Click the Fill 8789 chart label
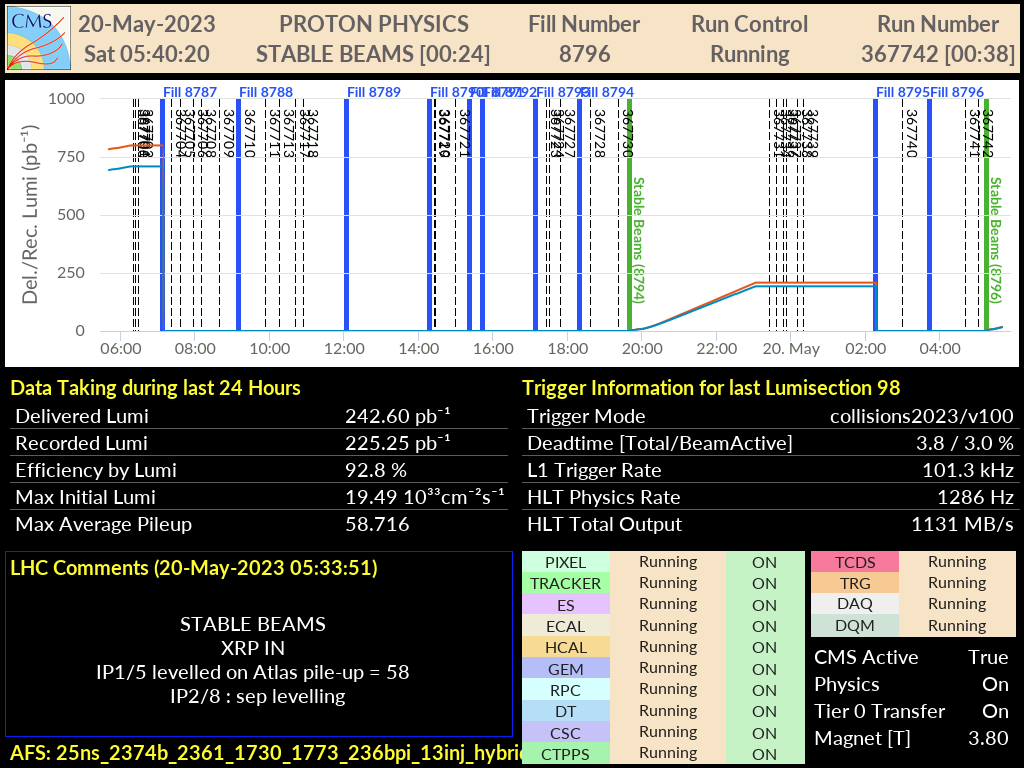The image size is (1024, 768). [374, 92]
